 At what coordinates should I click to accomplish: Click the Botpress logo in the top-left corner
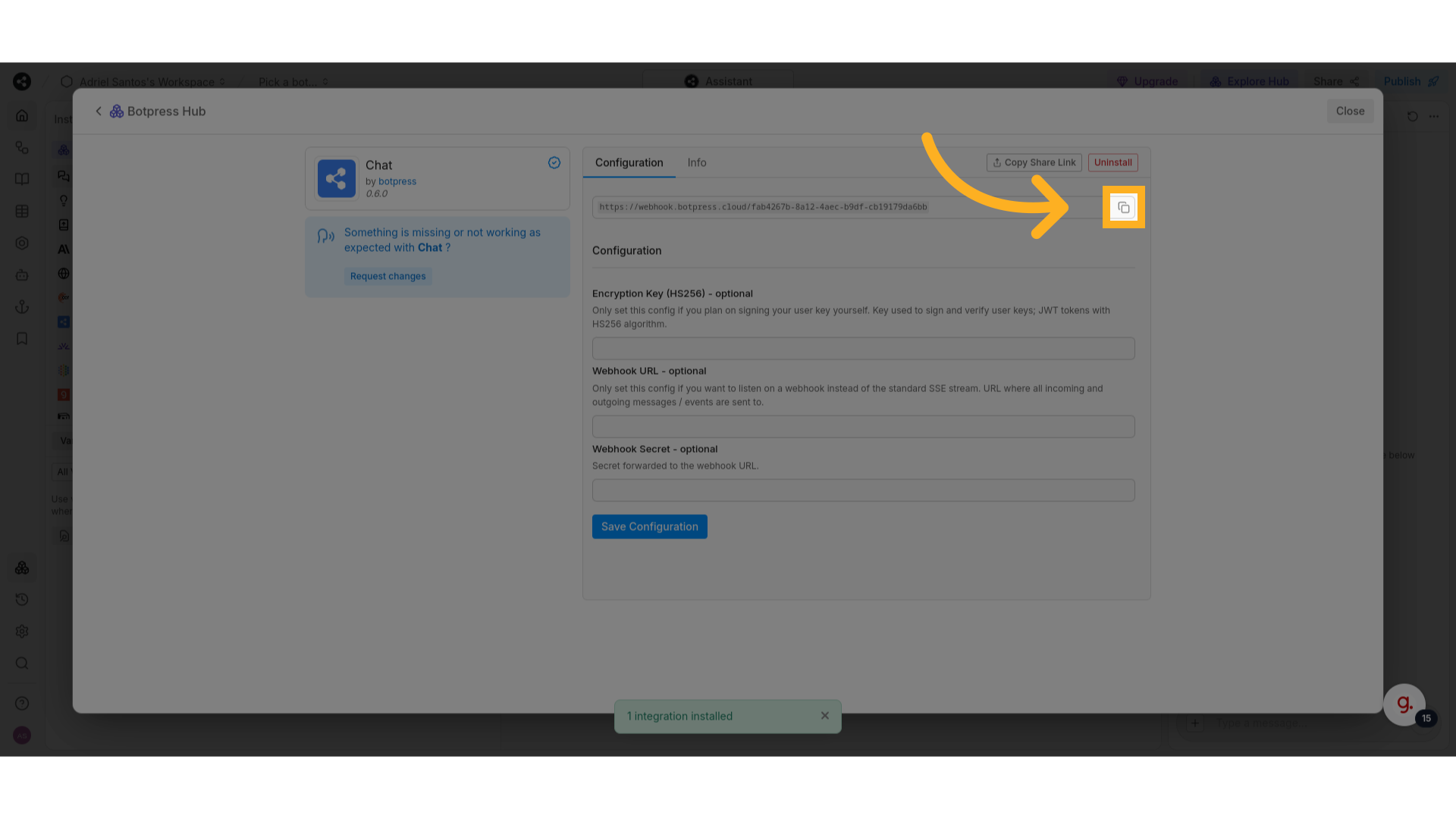22,81
